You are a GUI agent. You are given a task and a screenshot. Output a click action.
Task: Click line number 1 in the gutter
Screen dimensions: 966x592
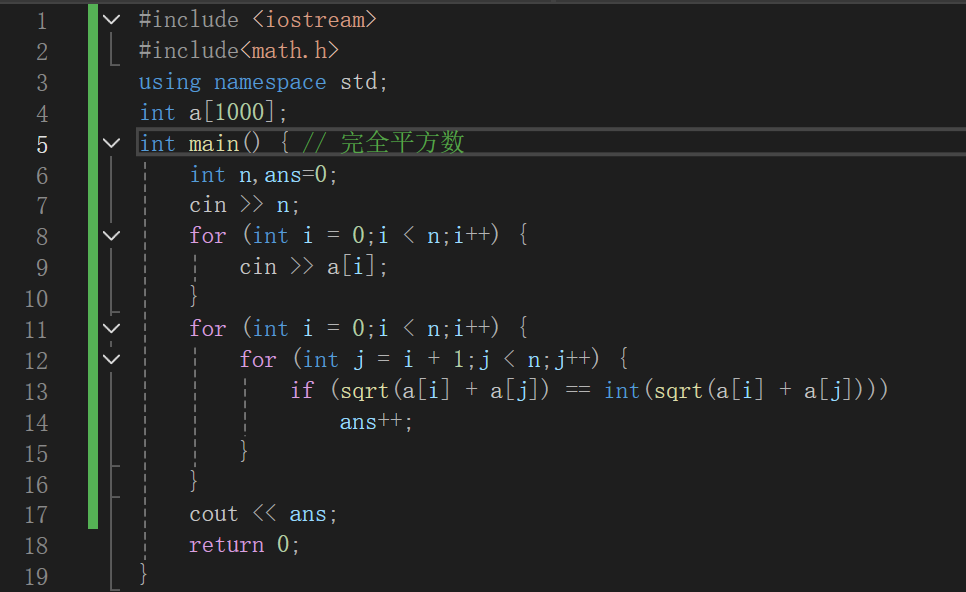42,21
